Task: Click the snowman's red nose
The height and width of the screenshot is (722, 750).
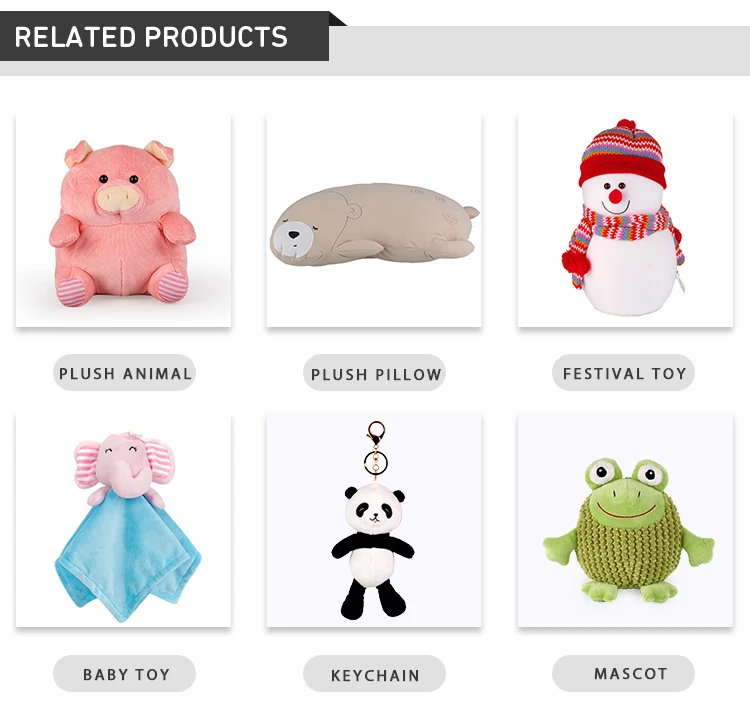Action: (616, 196)
